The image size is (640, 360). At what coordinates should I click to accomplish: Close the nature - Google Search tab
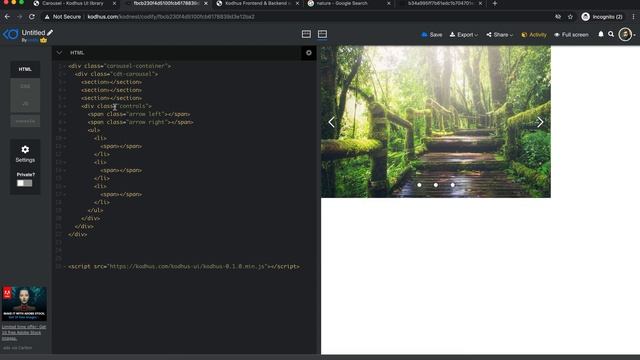click(x=389, y=3)
